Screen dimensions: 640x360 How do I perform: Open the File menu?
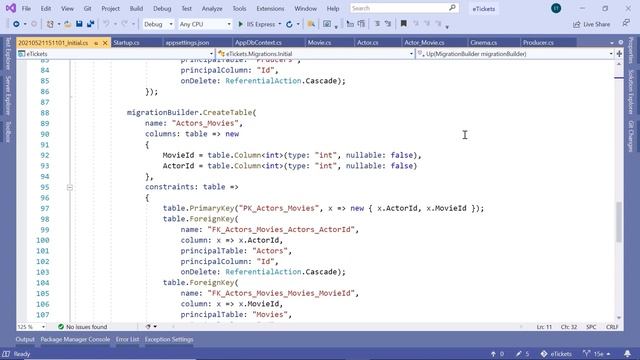tap(26, 8)
